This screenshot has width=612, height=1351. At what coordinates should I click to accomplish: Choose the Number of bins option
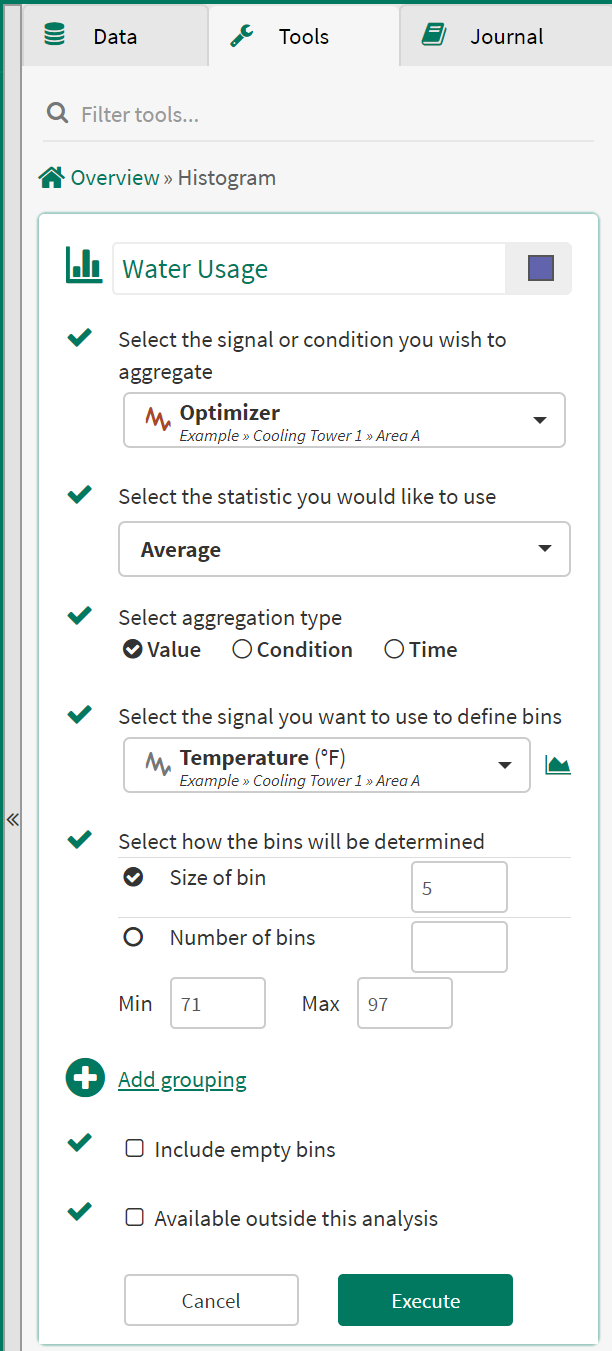(133, 938)
